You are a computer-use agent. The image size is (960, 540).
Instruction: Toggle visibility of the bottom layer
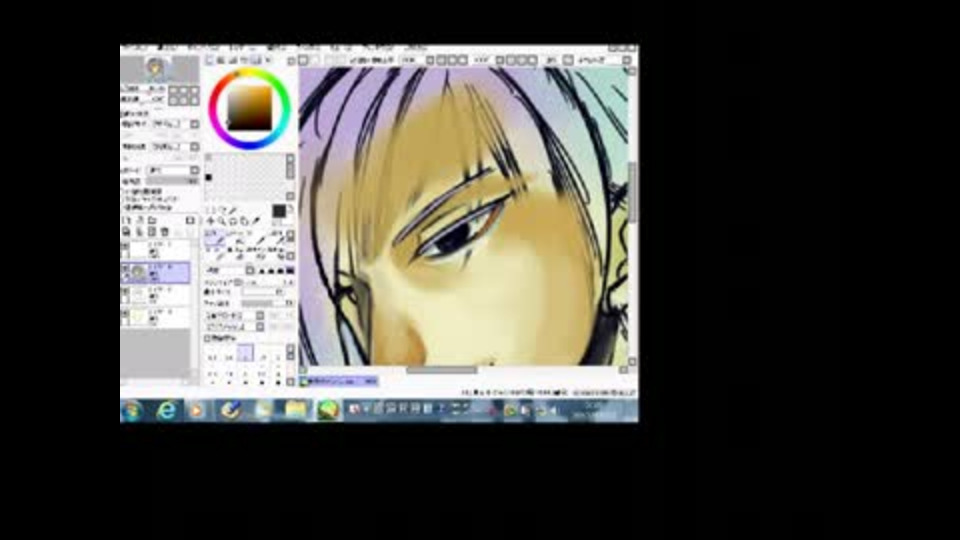pyautogui.click(x=125, y=314)
